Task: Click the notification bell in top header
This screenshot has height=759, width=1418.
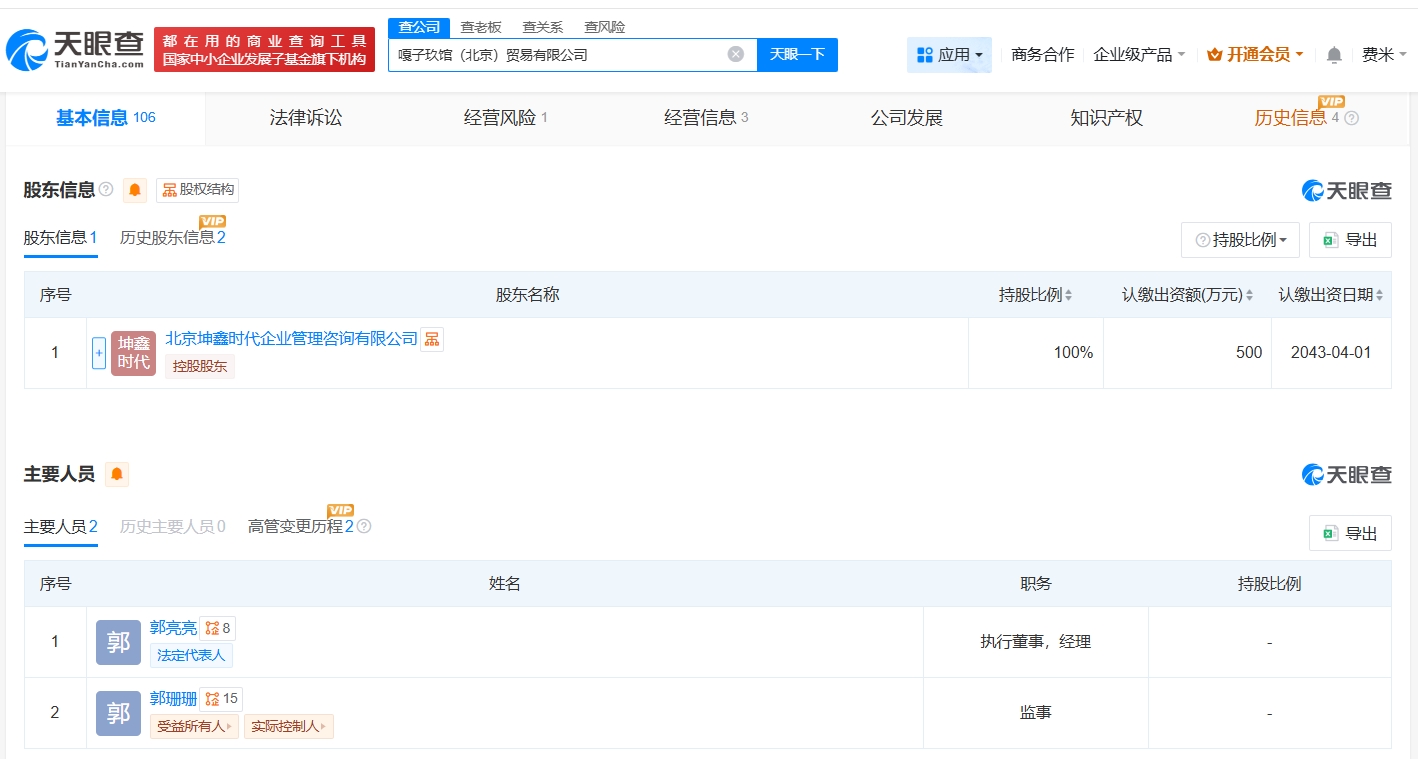Action: click(1334, 55)
